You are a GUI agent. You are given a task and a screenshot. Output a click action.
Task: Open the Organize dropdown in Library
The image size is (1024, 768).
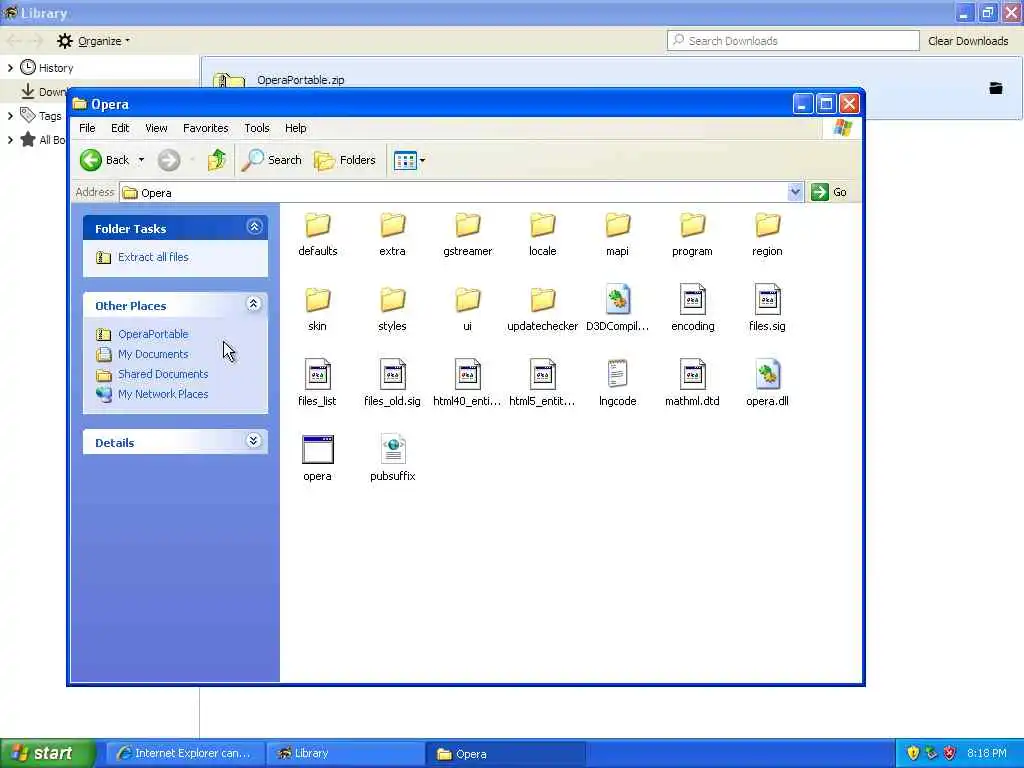(x=93, y=41)
